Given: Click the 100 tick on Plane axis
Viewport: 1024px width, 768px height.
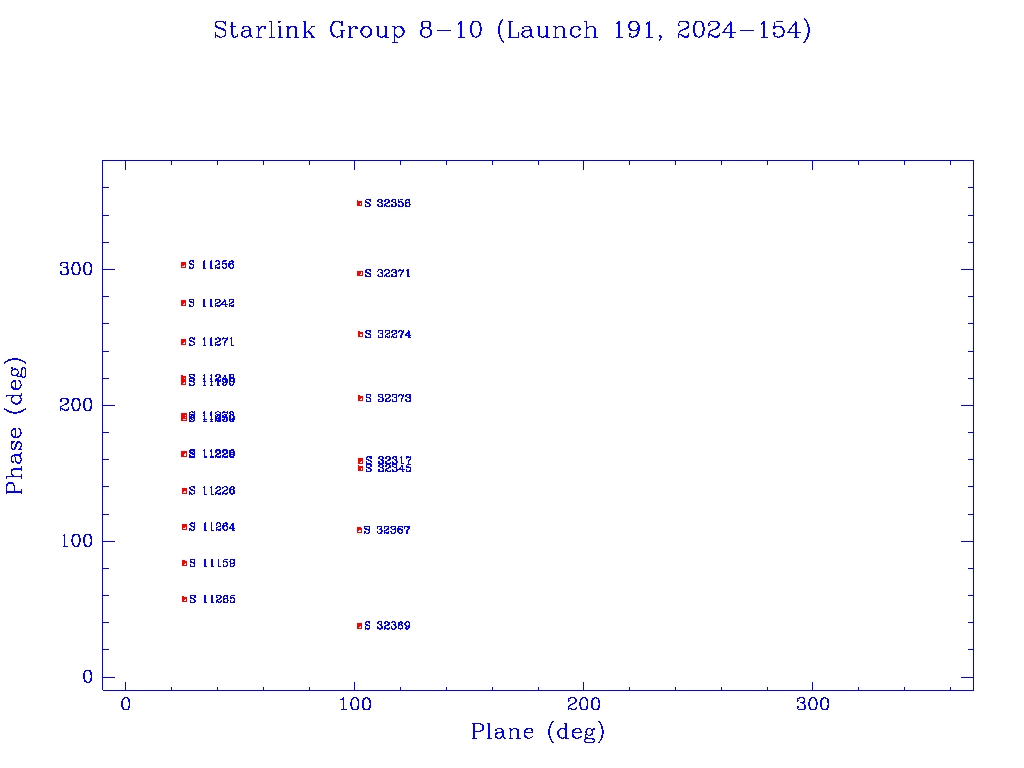Looking at the screenshot, I should click(355, 704).
